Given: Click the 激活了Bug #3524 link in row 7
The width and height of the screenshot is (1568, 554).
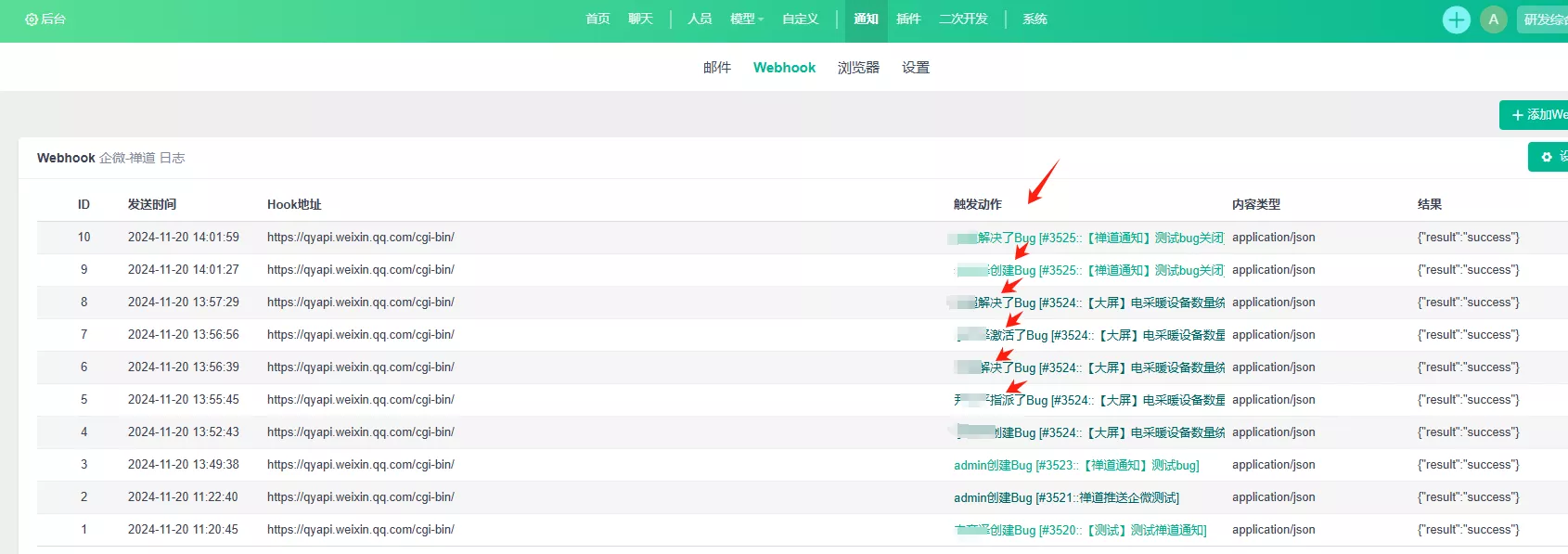Looking at the screenshot, I should (x=1090, y=335).
